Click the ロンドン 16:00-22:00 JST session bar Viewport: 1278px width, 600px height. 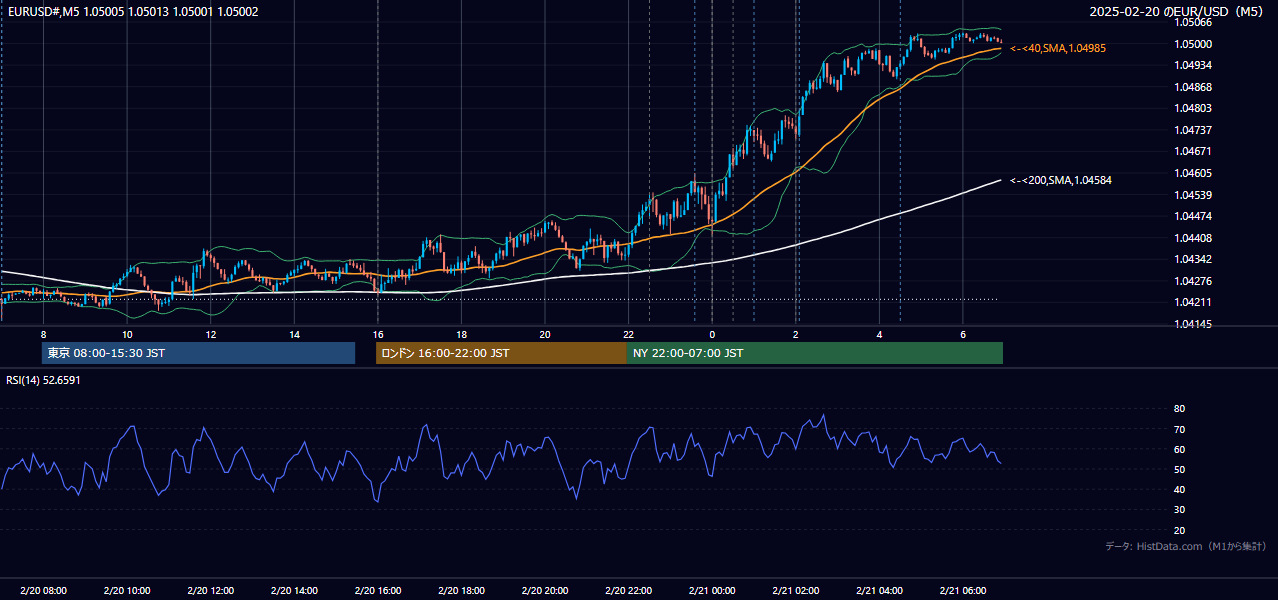click(501, 353)
